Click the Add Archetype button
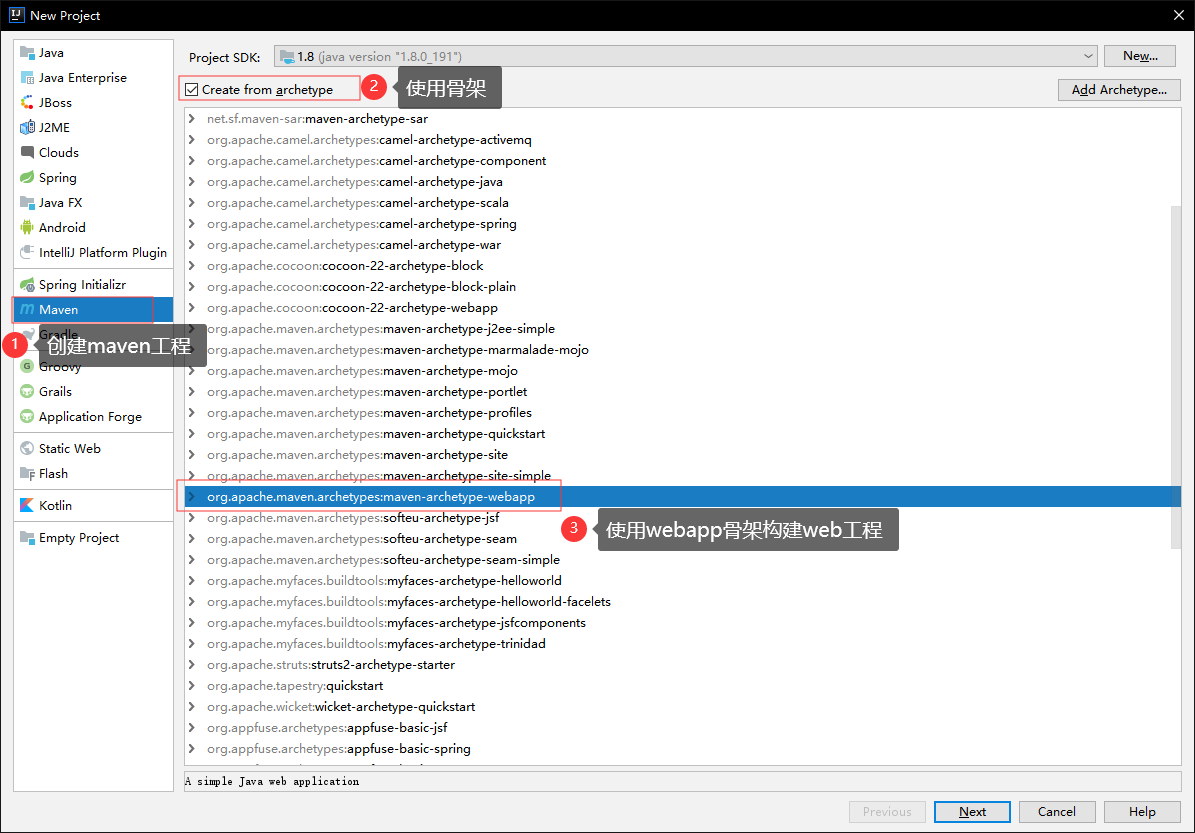This screenshot has width=1195, height=833. (1119, 90)
